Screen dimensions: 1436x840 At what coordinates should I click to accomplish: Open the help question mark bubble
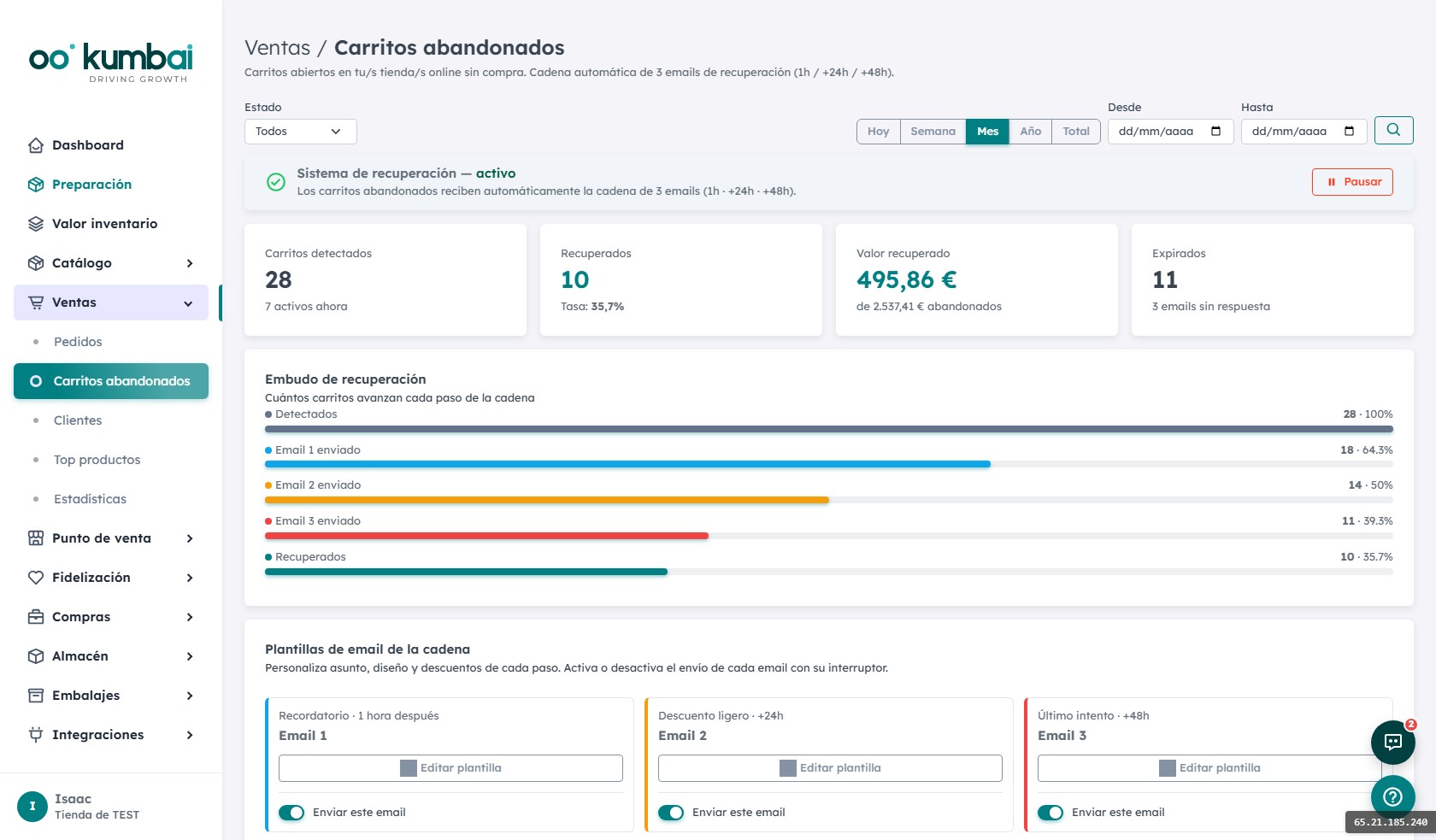(x=1393, y=796)
